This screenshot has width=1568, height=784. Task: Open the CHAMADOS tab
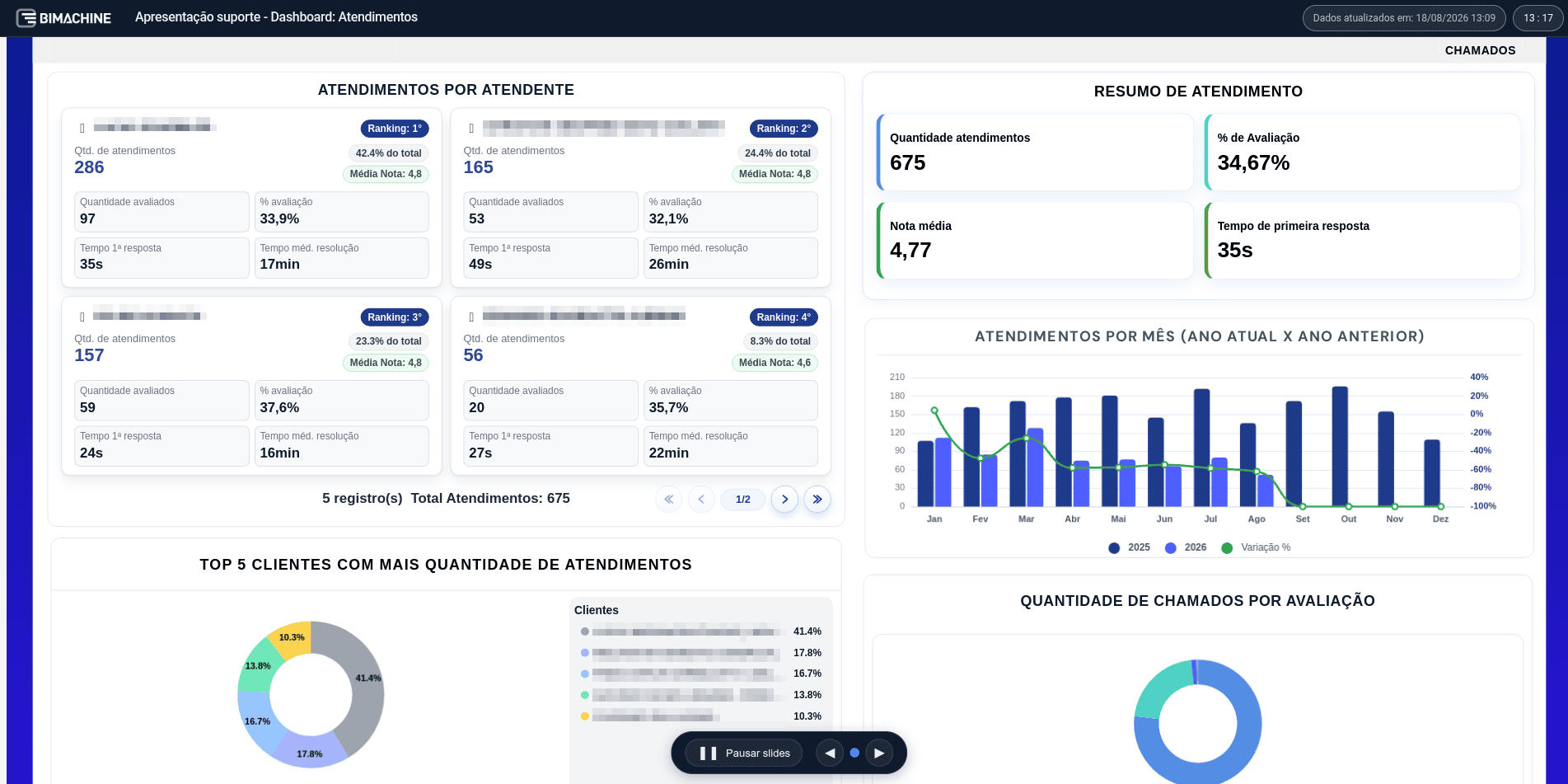pos(1480,50)
